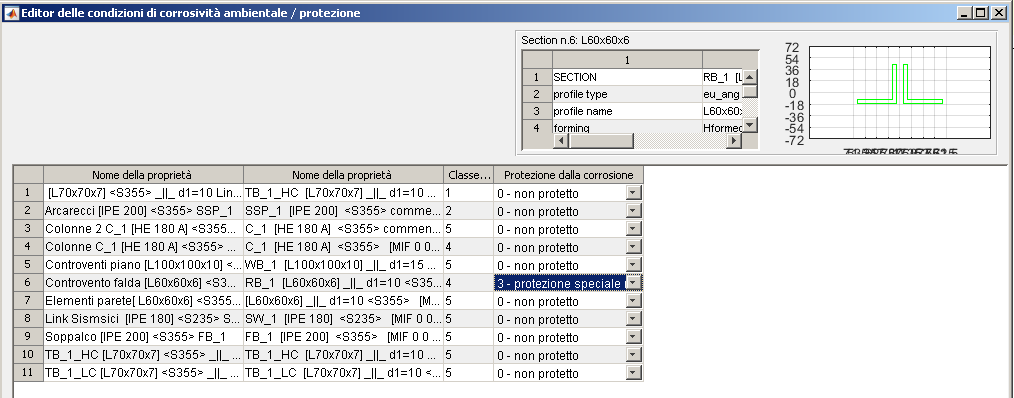Viewport: 1014px width, 398px height.
Task: Open protection dropdown for Link Sismsici row
Action: (634, 320)
